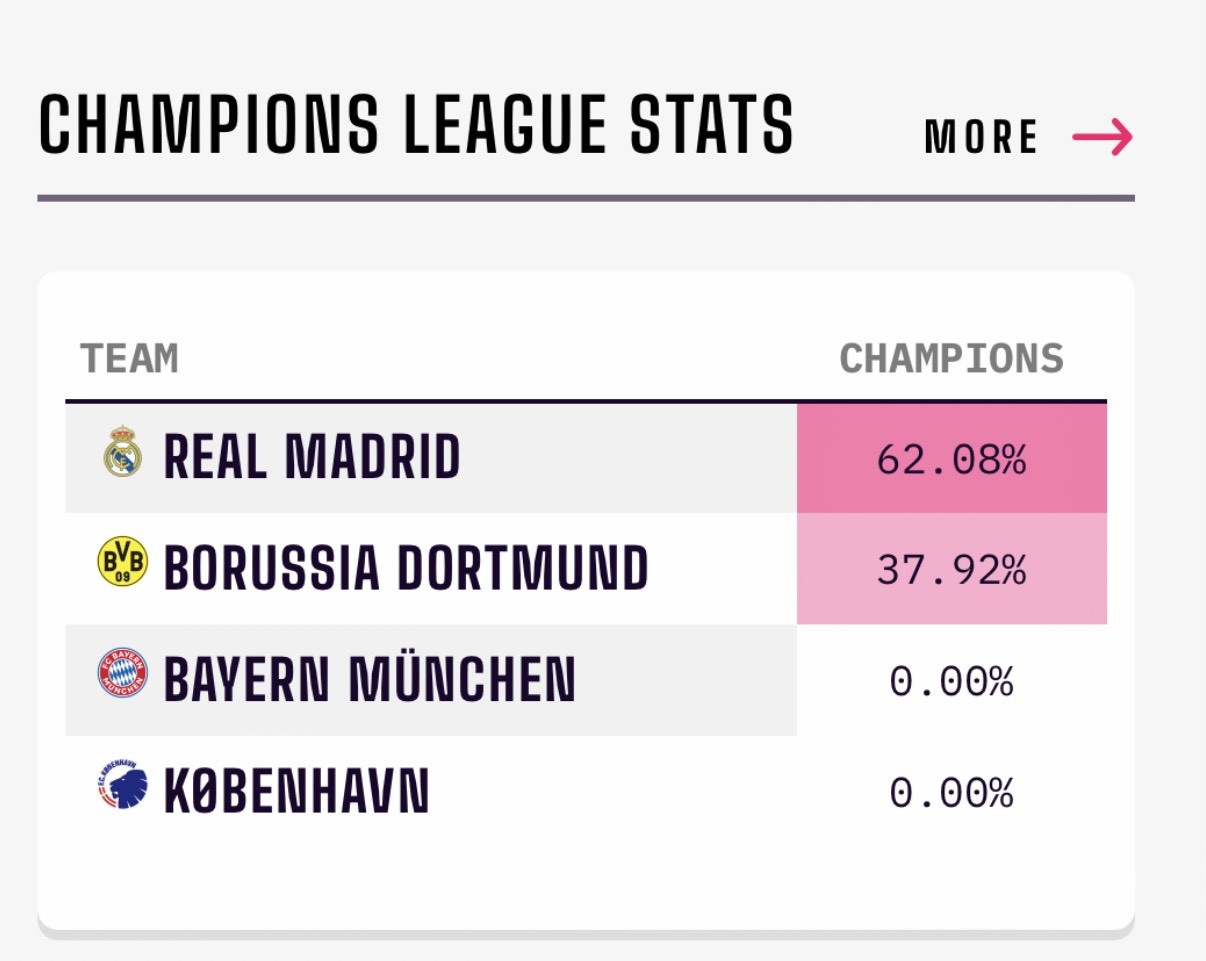The width and height of the screenshot is (1206, 961).
Task: Sort by the CHAMPIONS column header
Action: pyautogui.click(x=951, y=359)
